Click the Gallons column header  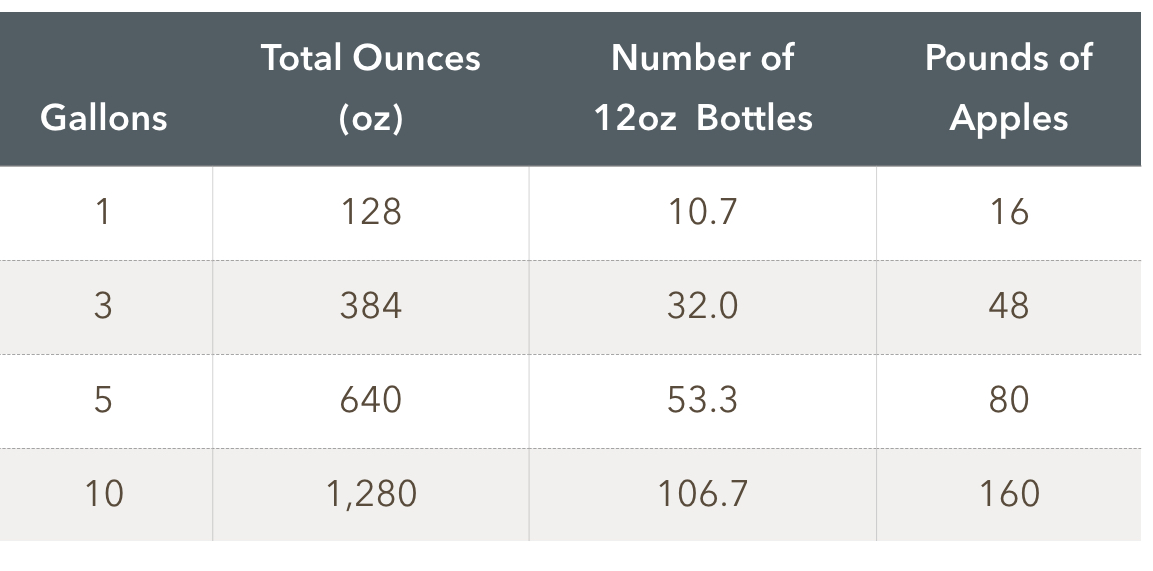pyautogui.click(x=103, y=118)
